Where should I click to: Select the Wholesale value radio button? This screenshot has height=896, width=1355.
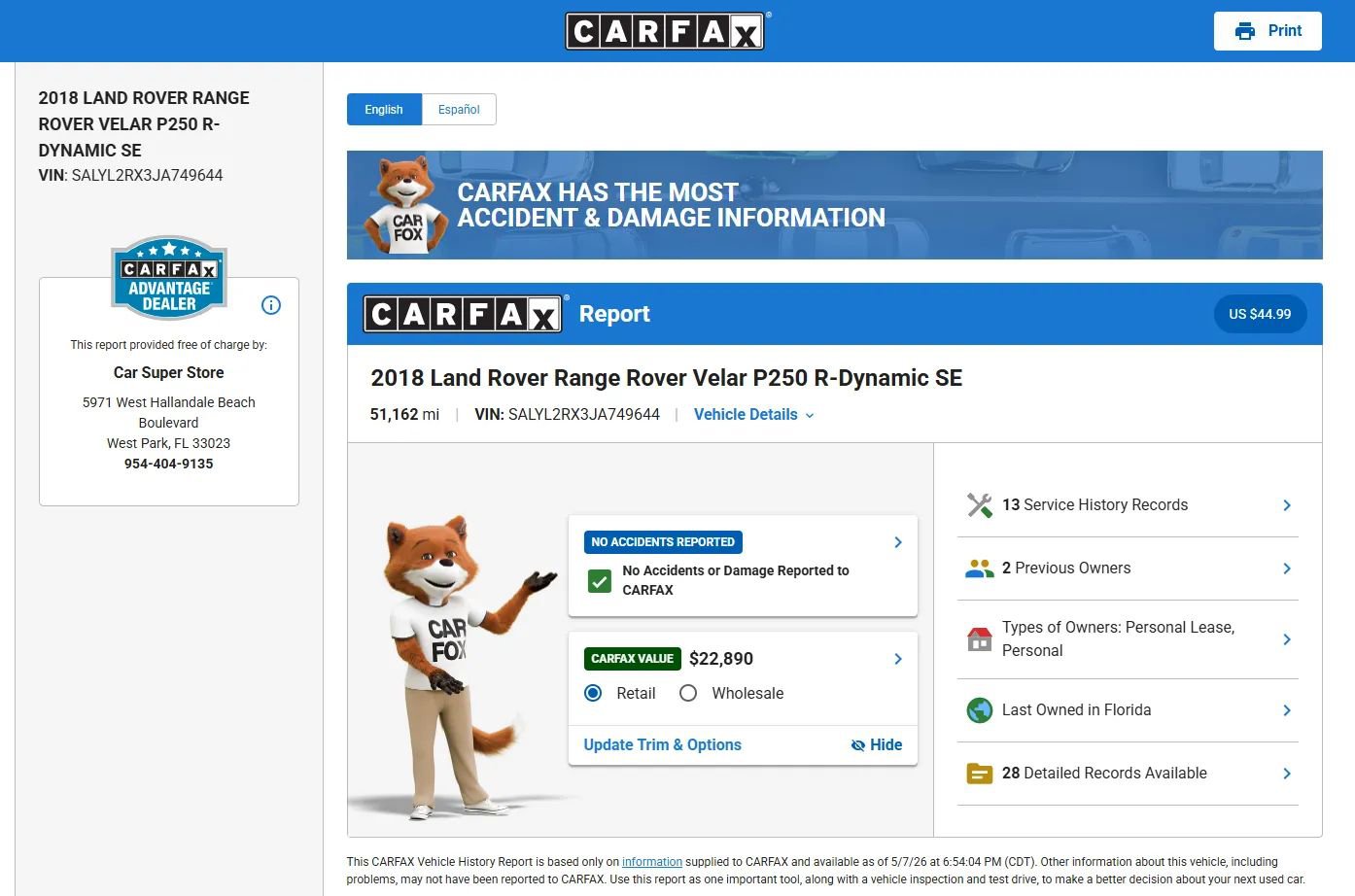click(688, 693)
